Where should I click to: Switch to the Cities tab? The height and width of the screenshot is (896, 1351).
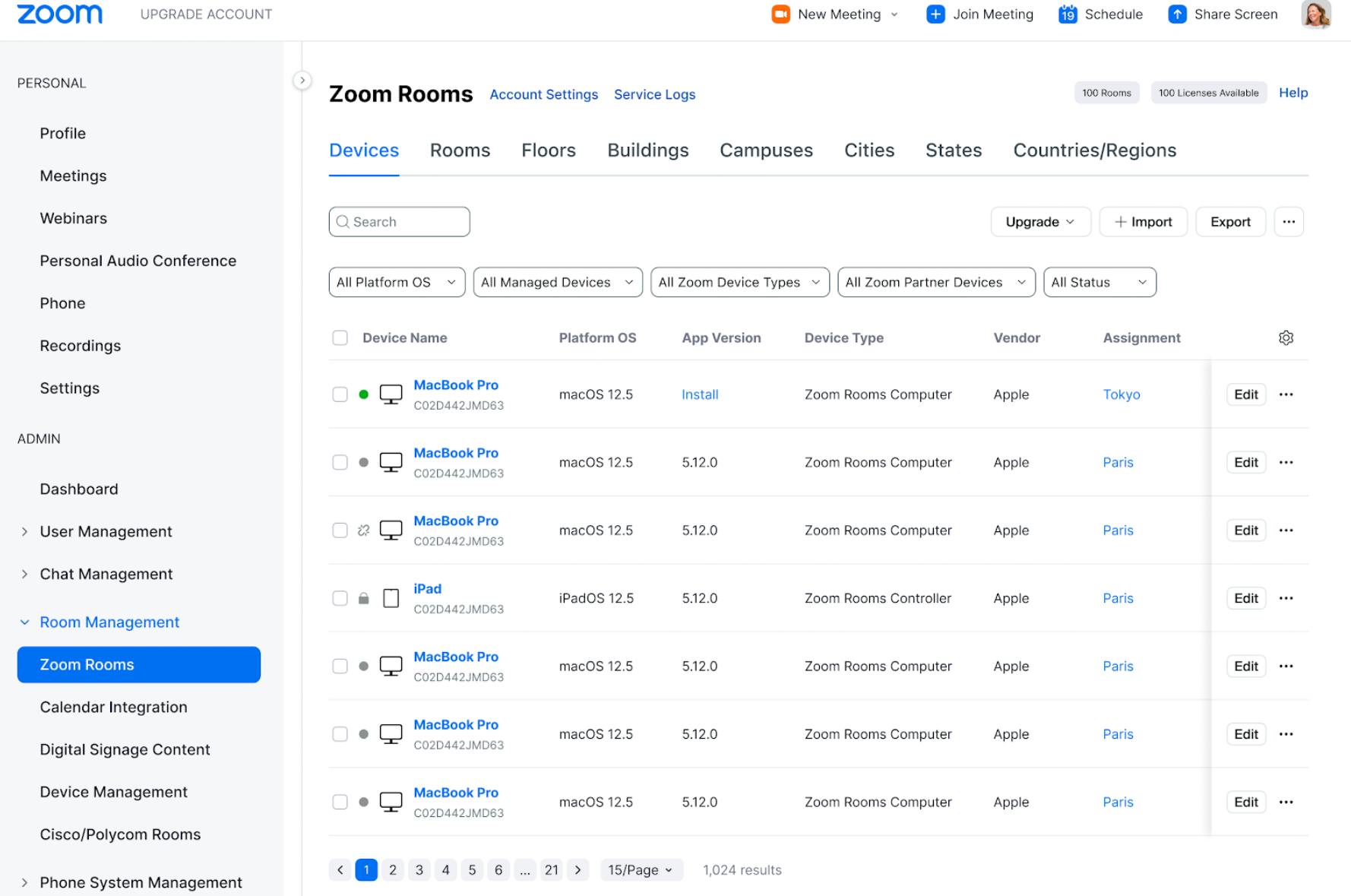869,150
